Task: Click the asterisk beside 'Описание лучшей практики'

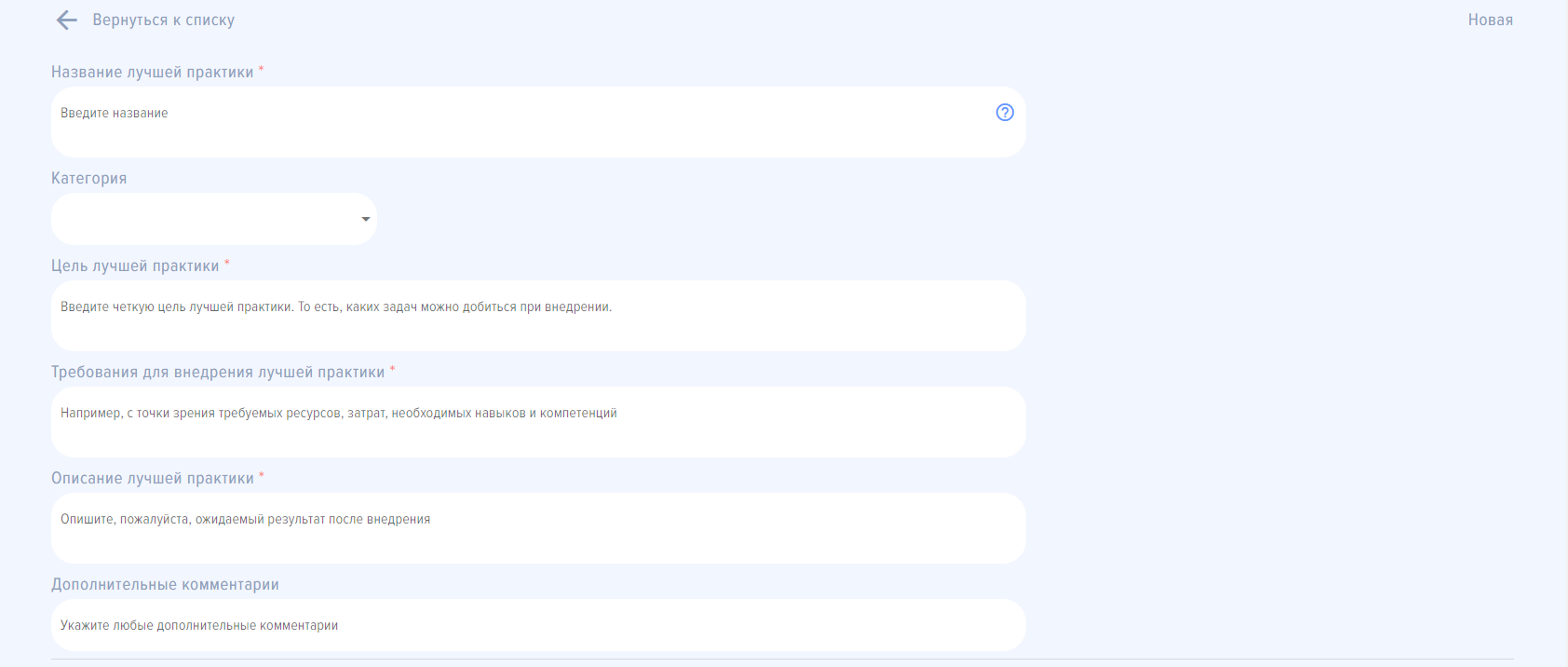Action: pos(262,475)
